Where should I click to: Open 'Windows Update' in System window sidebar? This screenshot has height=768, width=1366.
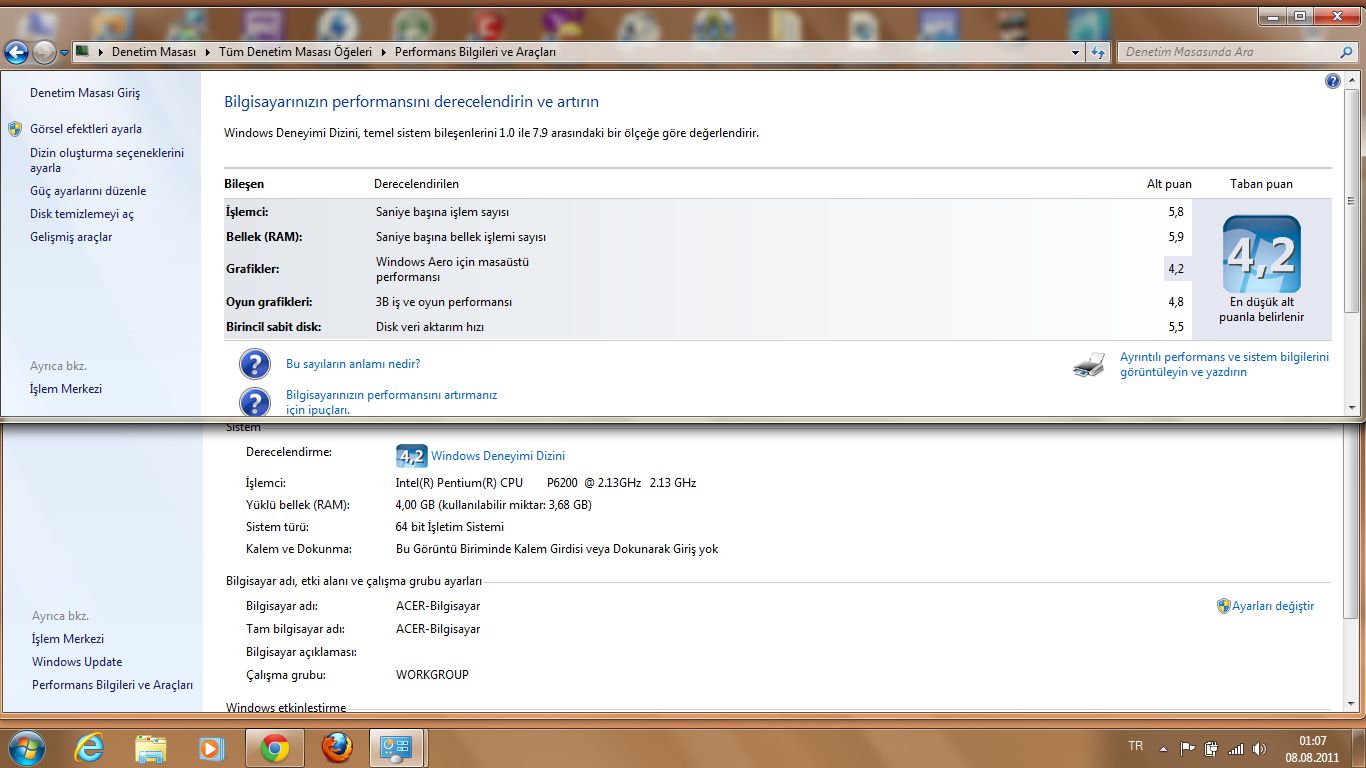pos(77,662)
